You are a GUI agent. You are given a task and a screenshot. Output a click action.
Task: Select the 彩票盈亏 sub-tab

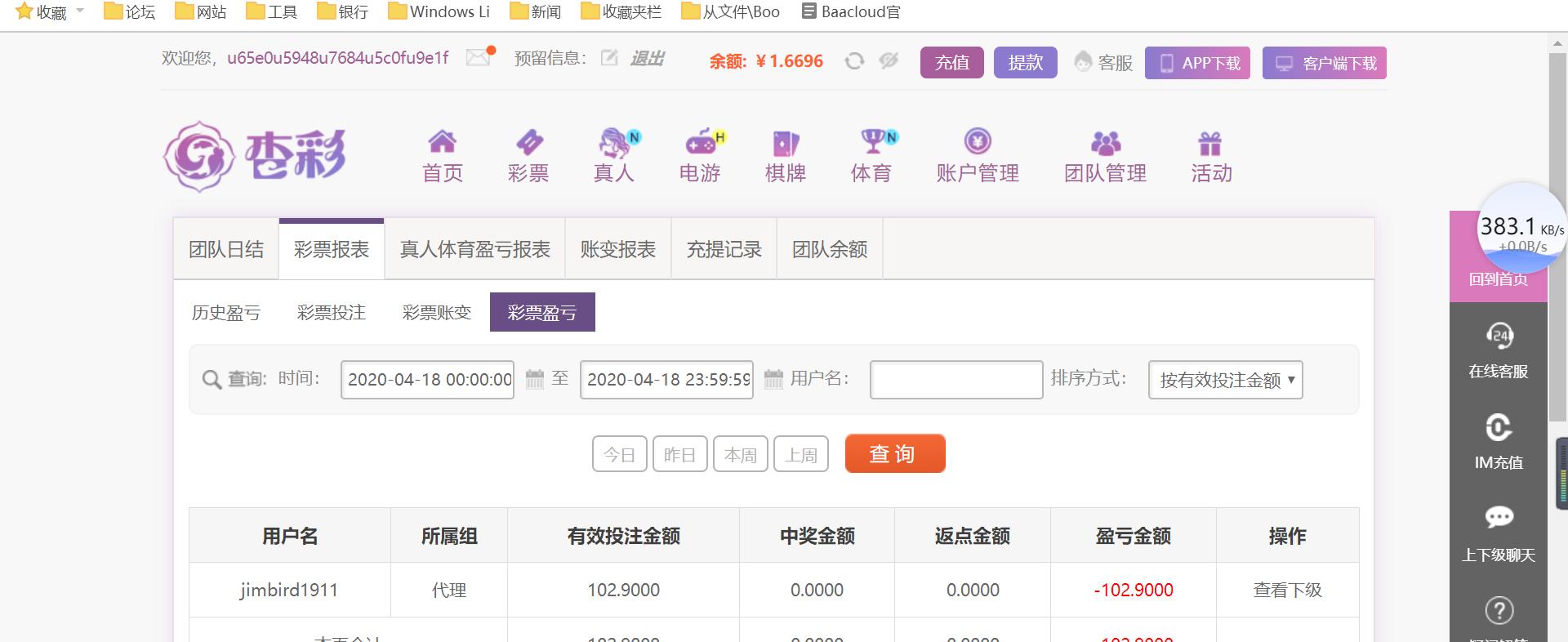click(542, 312)
